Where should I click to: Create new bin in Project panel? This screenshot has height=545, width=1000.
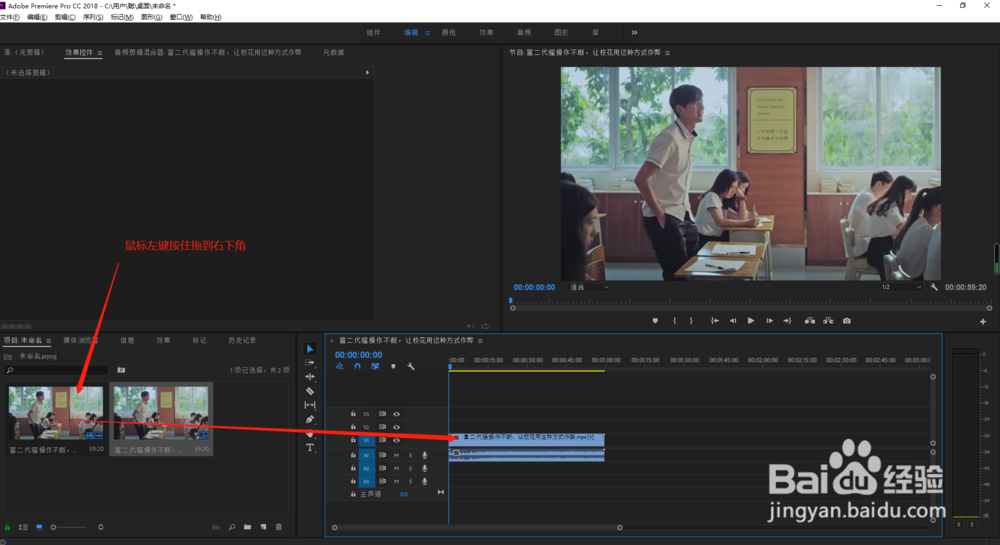point(247,527)
